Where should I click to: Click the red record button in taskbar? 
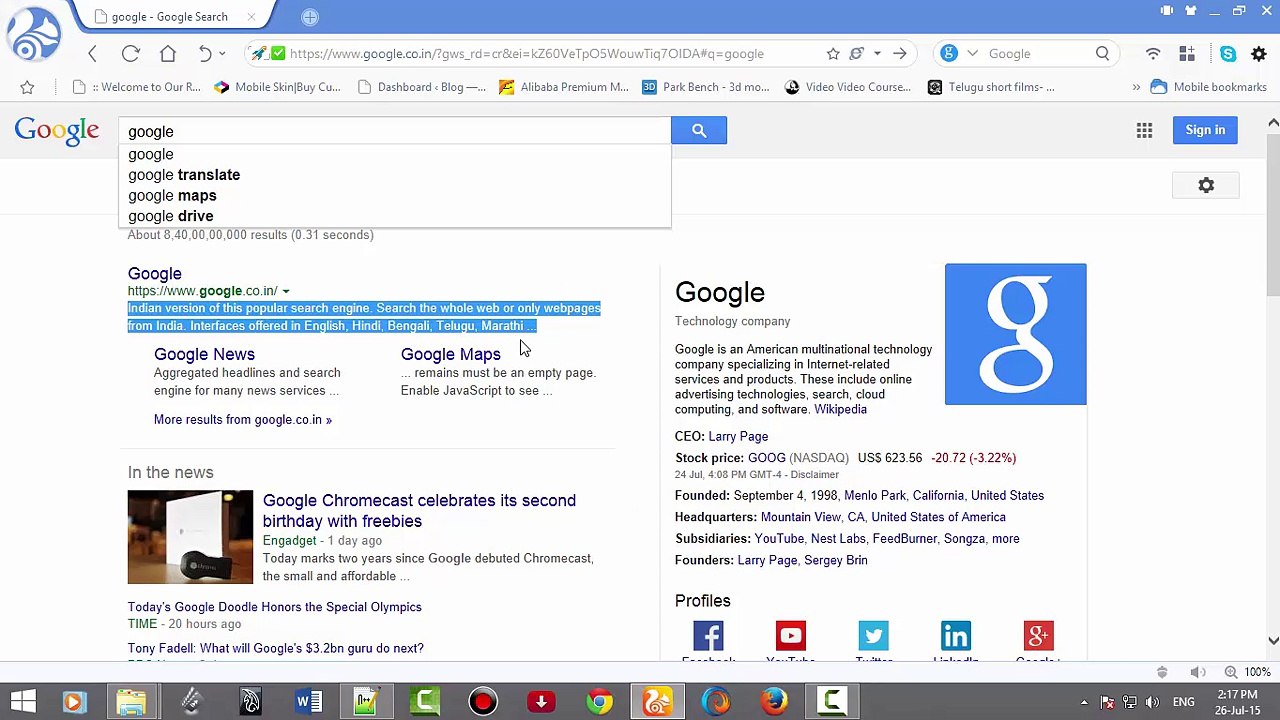tap(483, 701)
